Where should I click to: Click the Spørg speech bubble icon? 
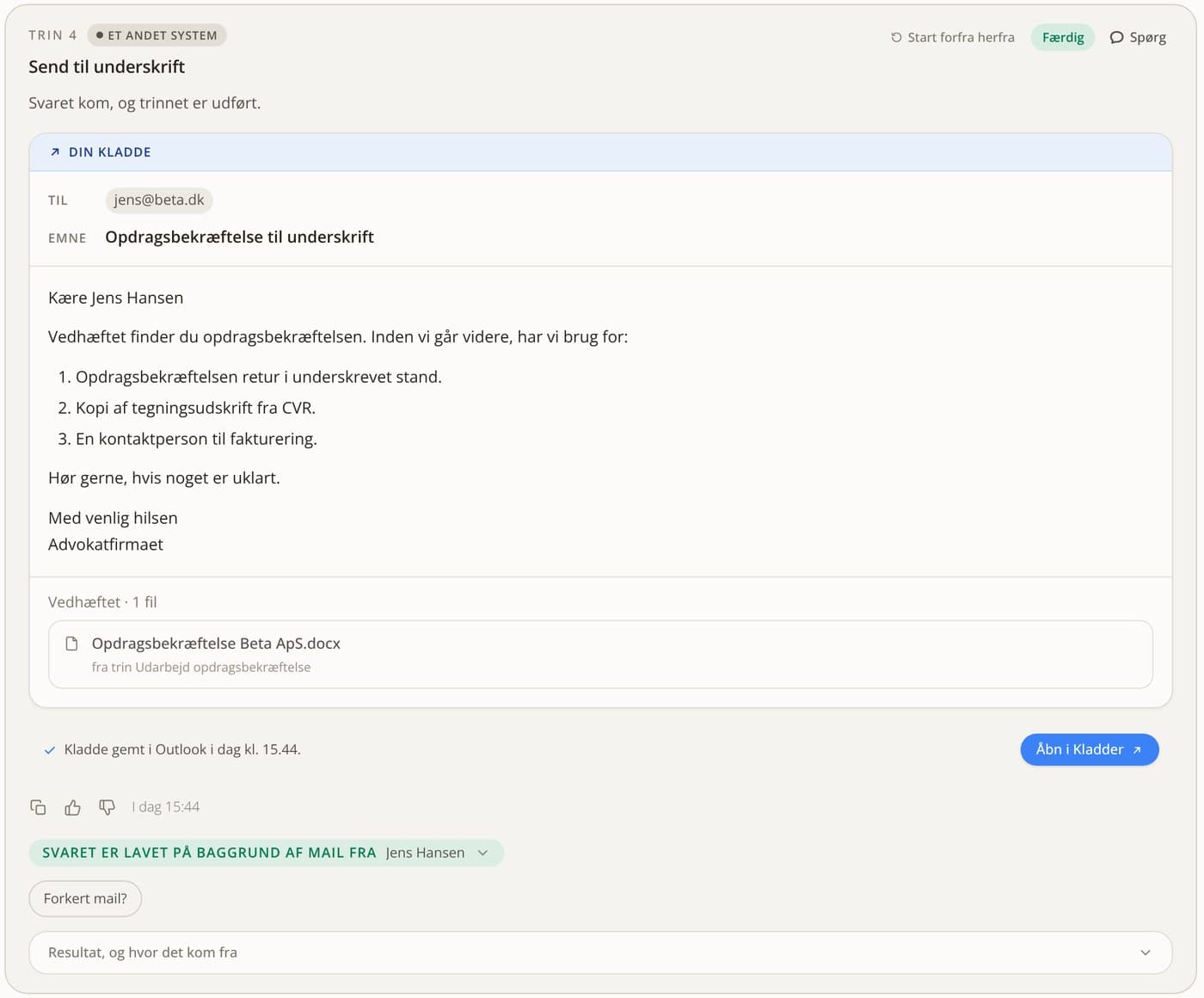[x=1116, y=38]
